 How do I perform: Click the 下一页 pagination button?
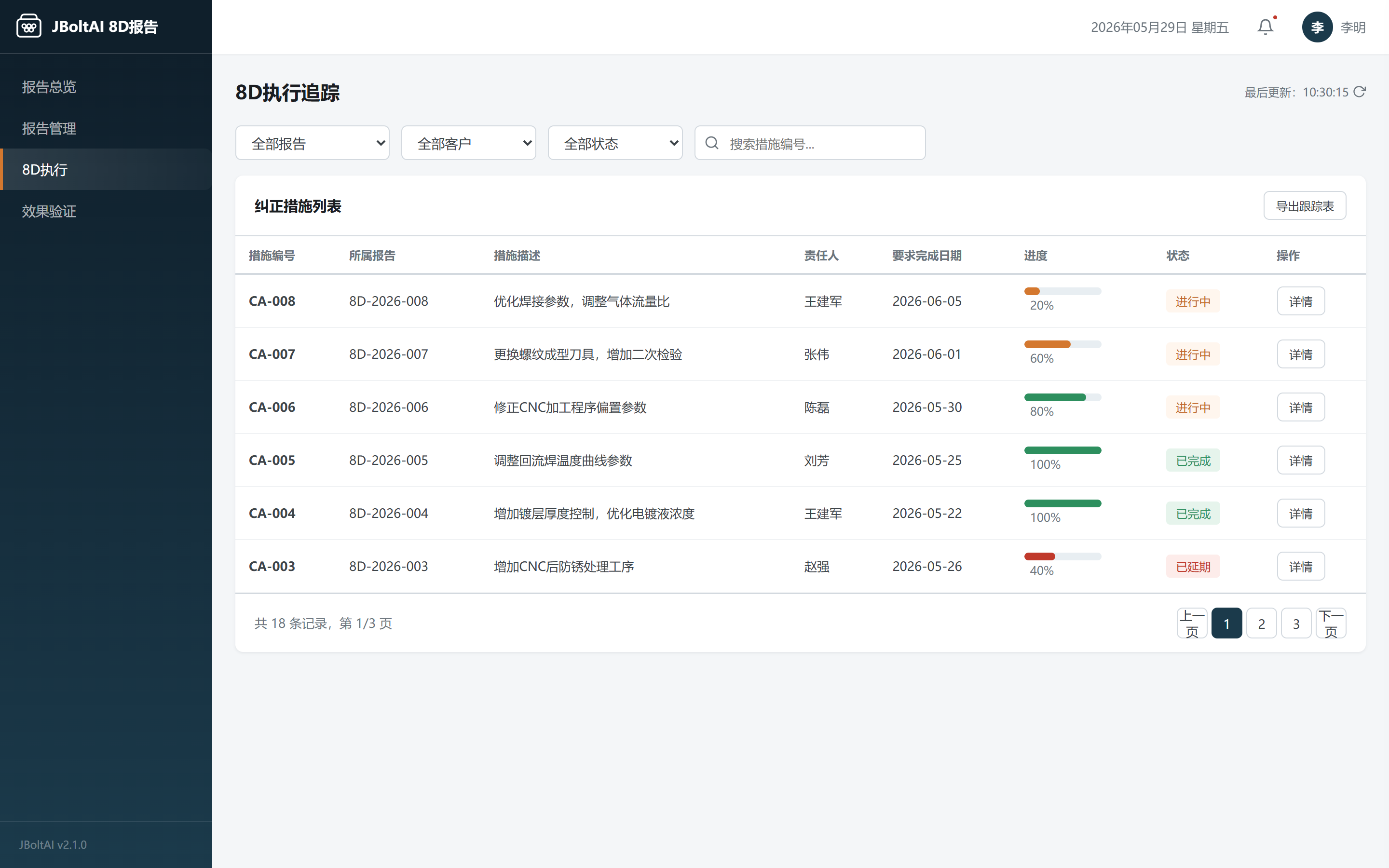pos(1331,624)
